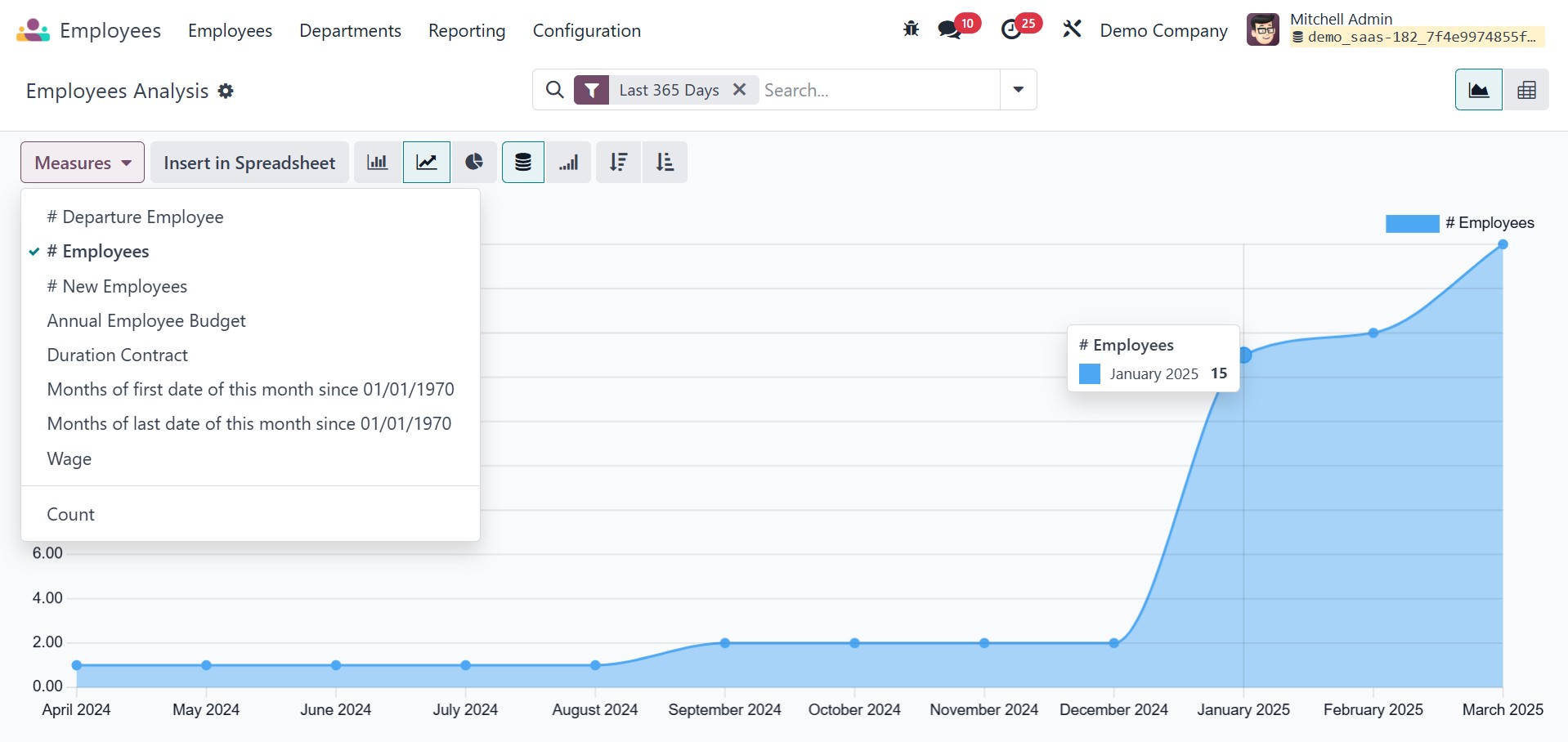Open the pivot table view
Viewport: 1568px width, 742px height.
click(x=1525, y=90)
